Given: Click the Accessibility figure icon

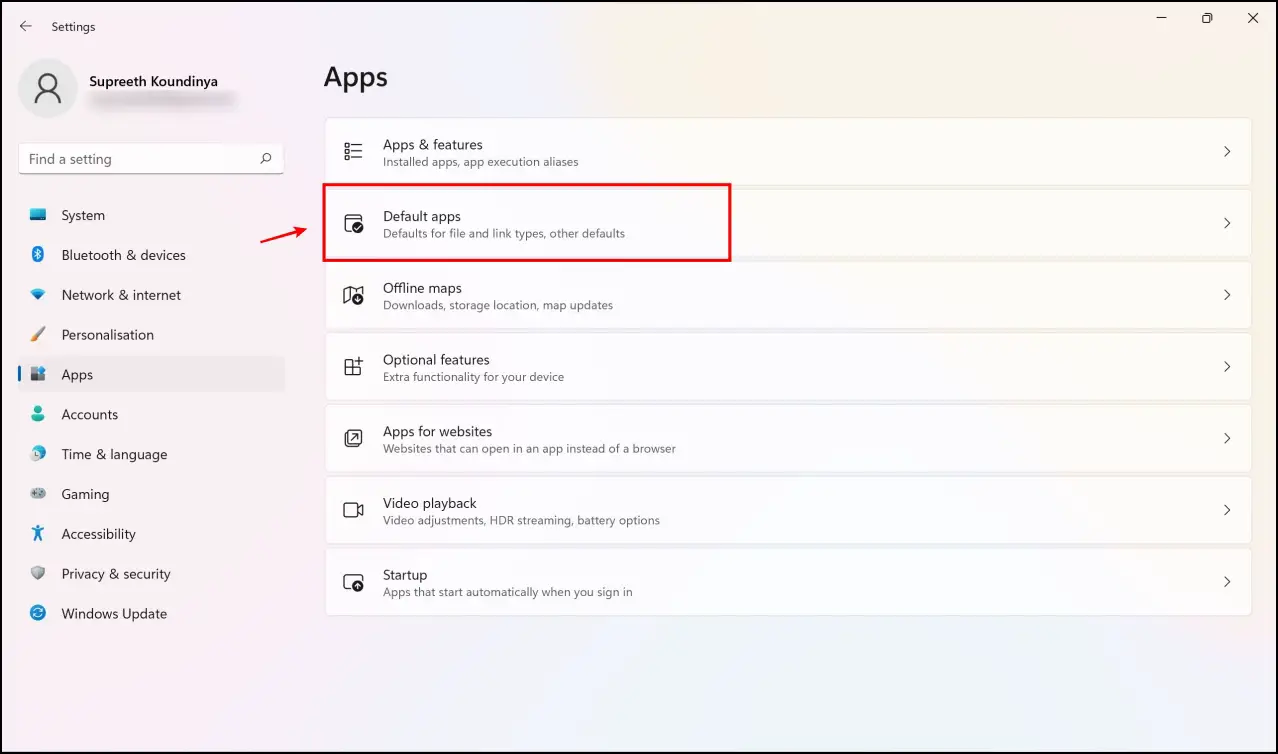Looking at the screenshot, I should pyautogui.click(x=38, y=534).
